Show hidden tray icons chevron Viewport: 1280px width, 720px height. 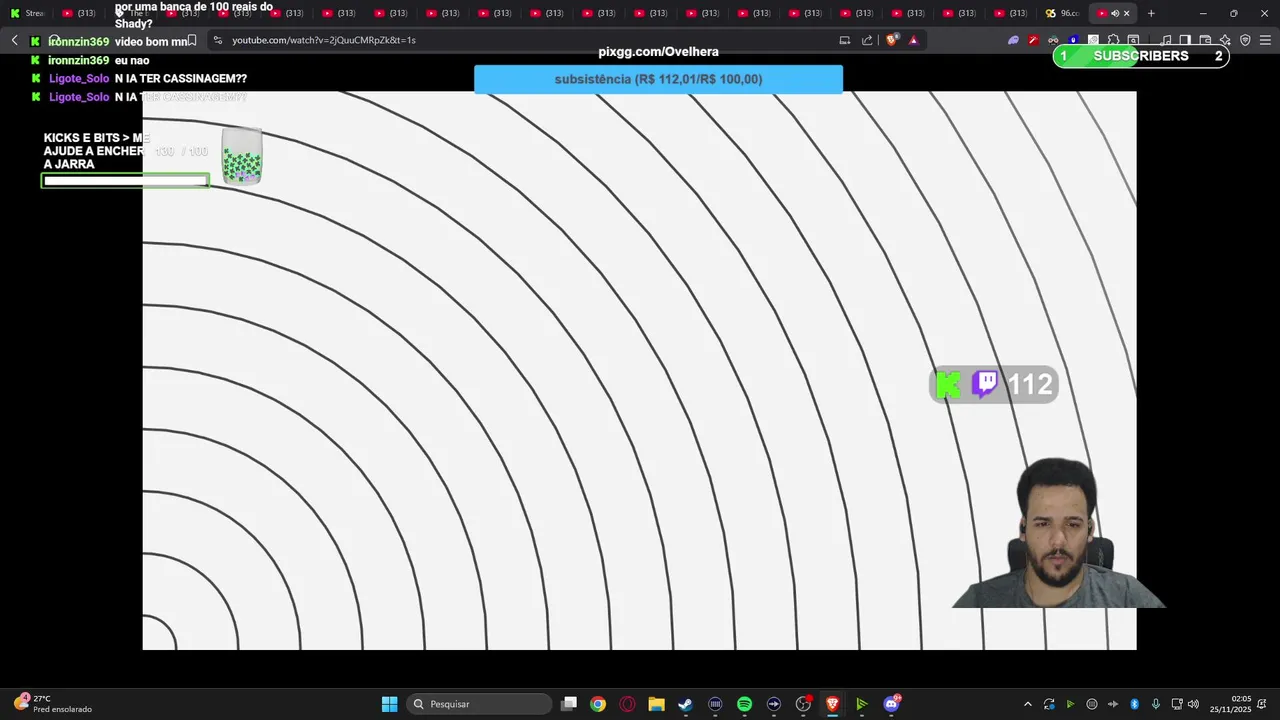pos(1027,704)
